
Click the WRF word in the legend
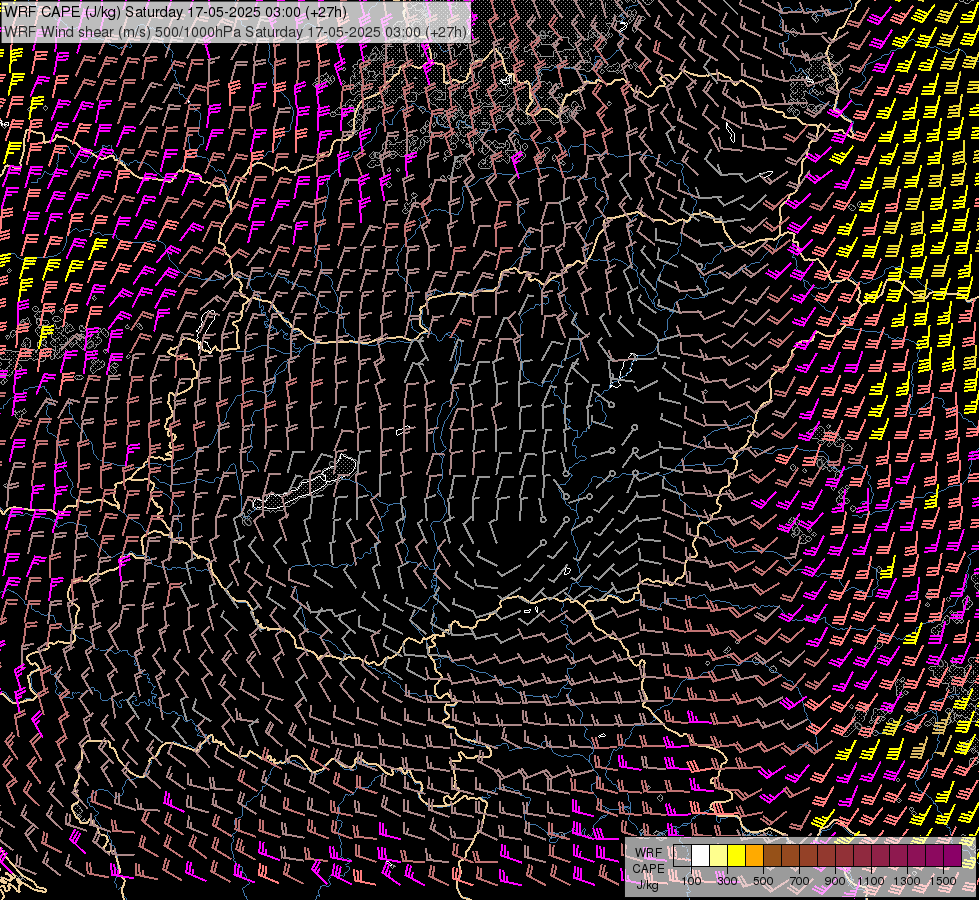pos(649,853)
